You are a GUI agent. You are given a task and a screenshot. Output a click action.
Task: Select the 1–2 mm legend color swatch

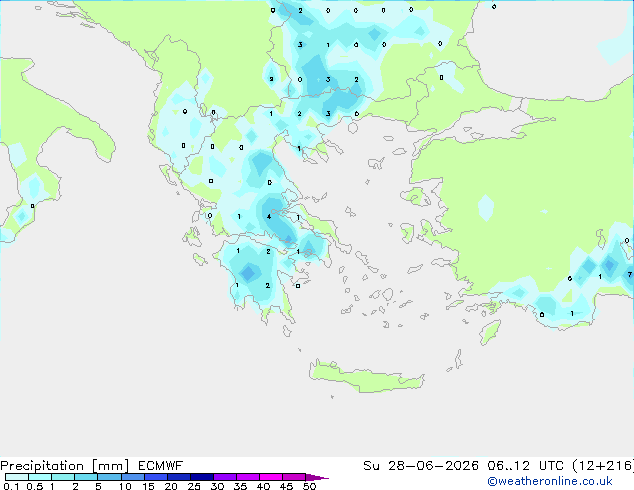tap(63, 477)
